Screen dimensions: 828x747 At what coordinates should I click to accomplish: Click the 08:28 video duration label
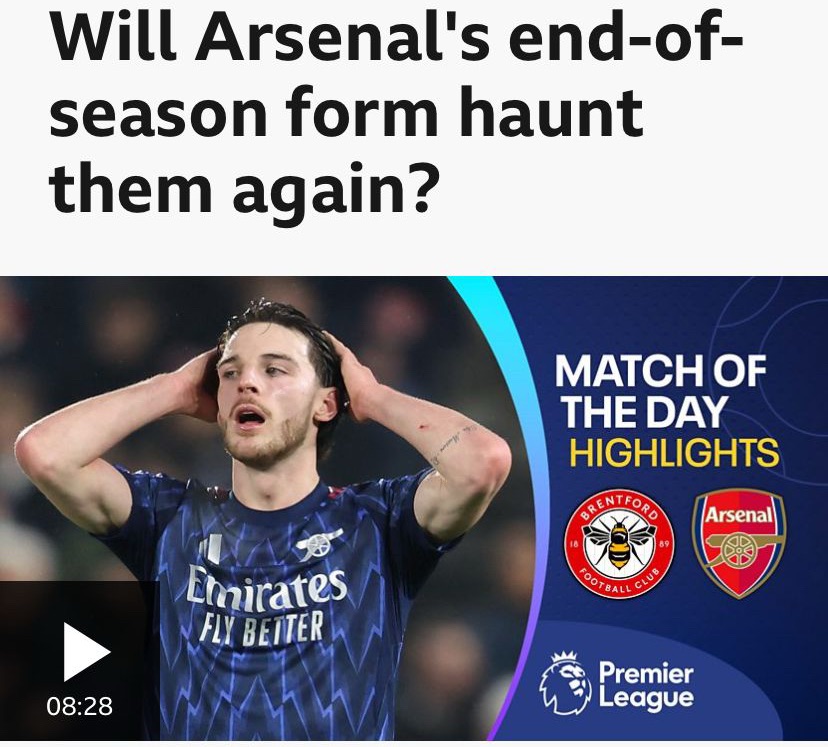pyautogui.click(x=80, y=706)
